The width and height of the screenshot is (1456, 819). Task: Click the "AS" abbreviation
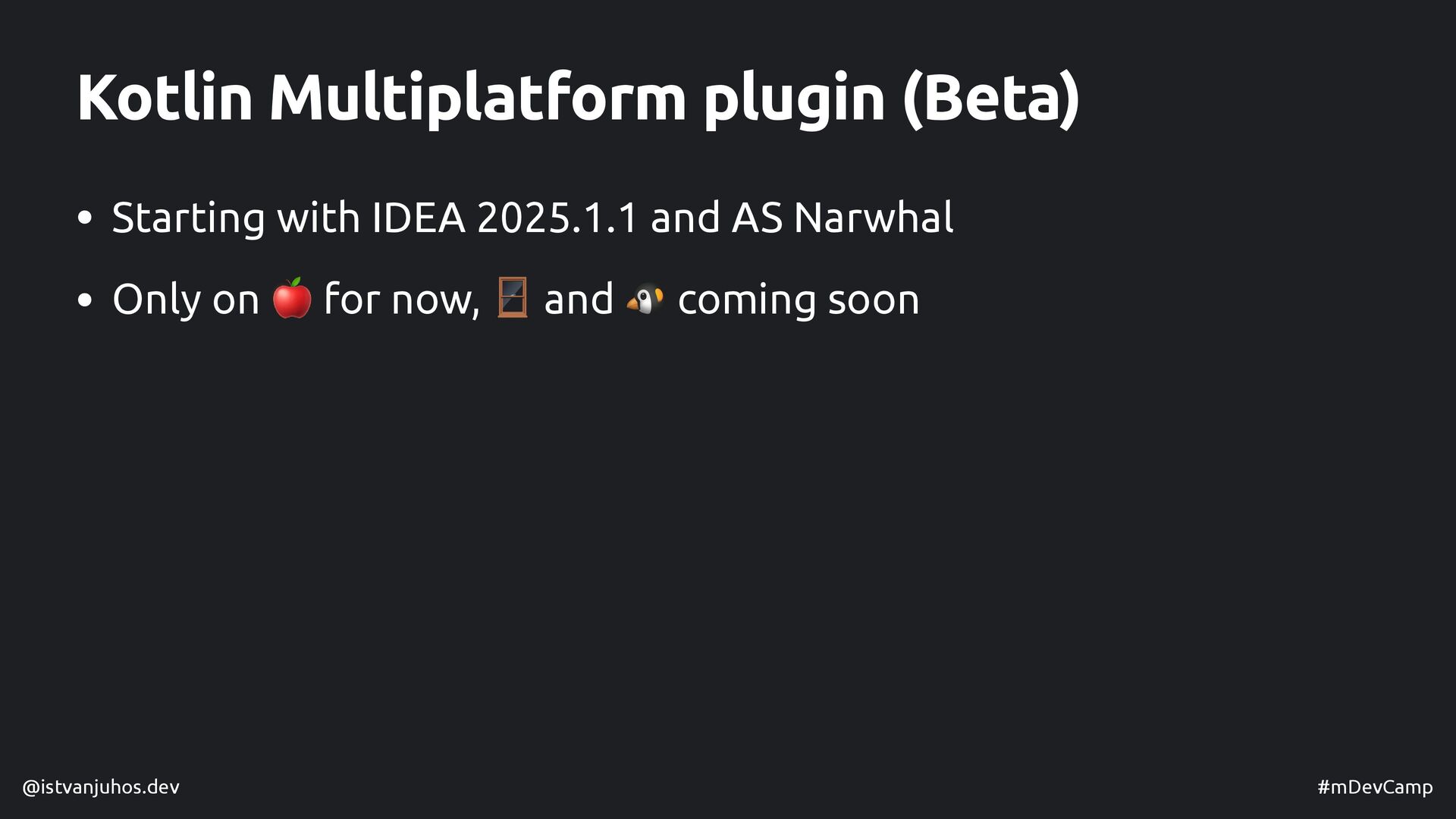(757, 218)
